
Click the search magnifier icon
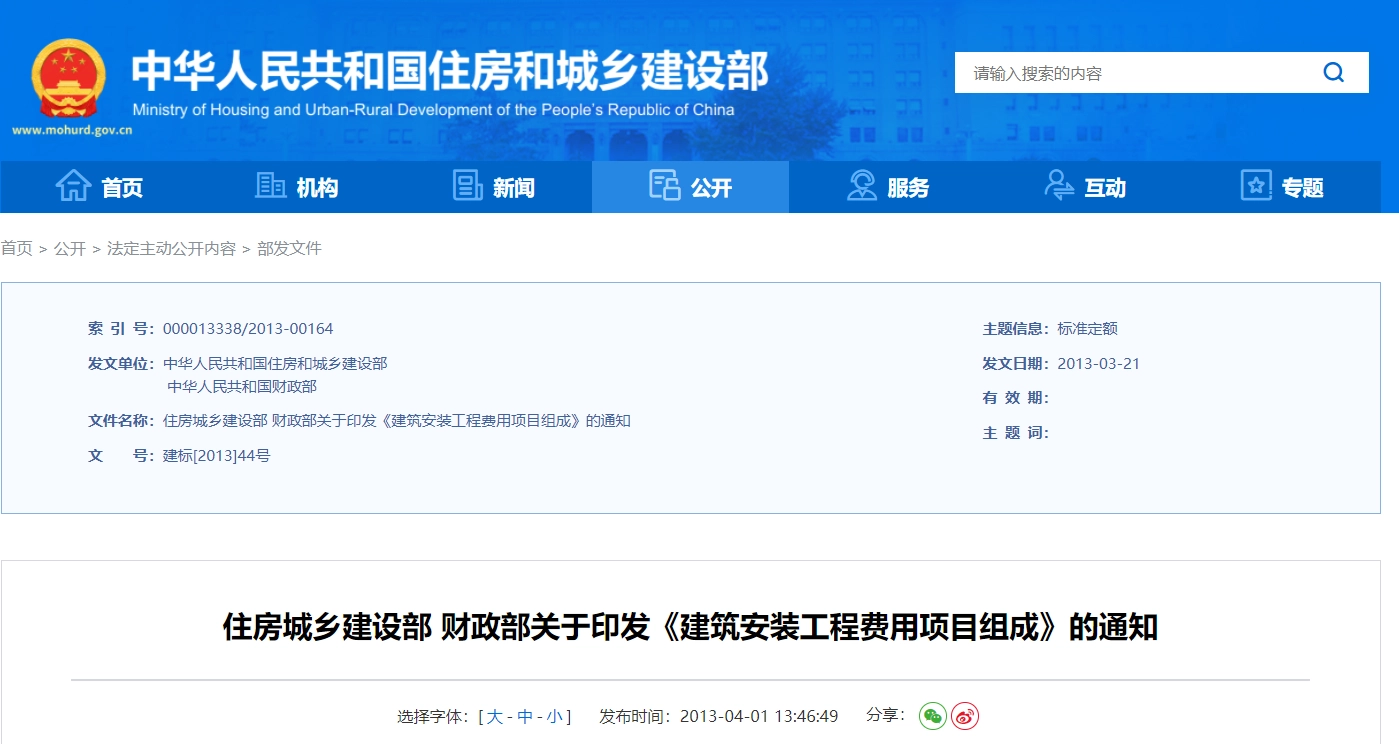[x=1333, y=72]
